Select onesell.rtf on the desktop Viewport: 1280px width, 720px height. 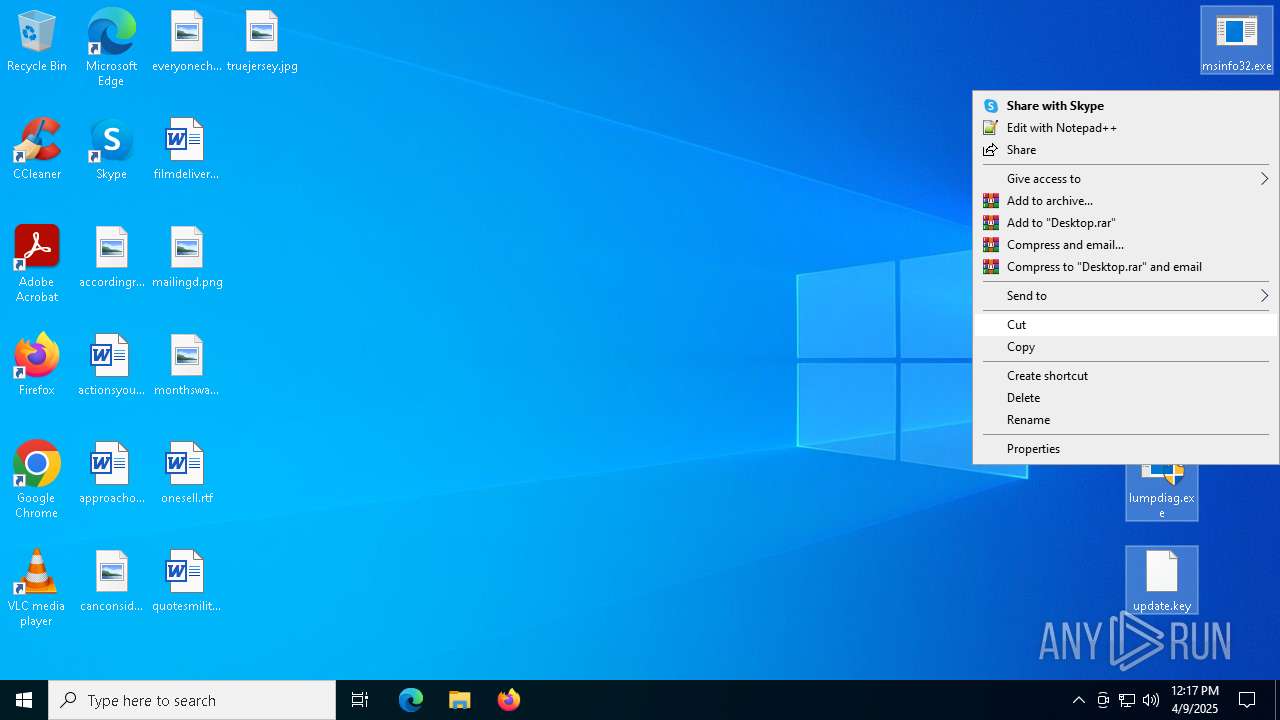click(x=187, y=474)
